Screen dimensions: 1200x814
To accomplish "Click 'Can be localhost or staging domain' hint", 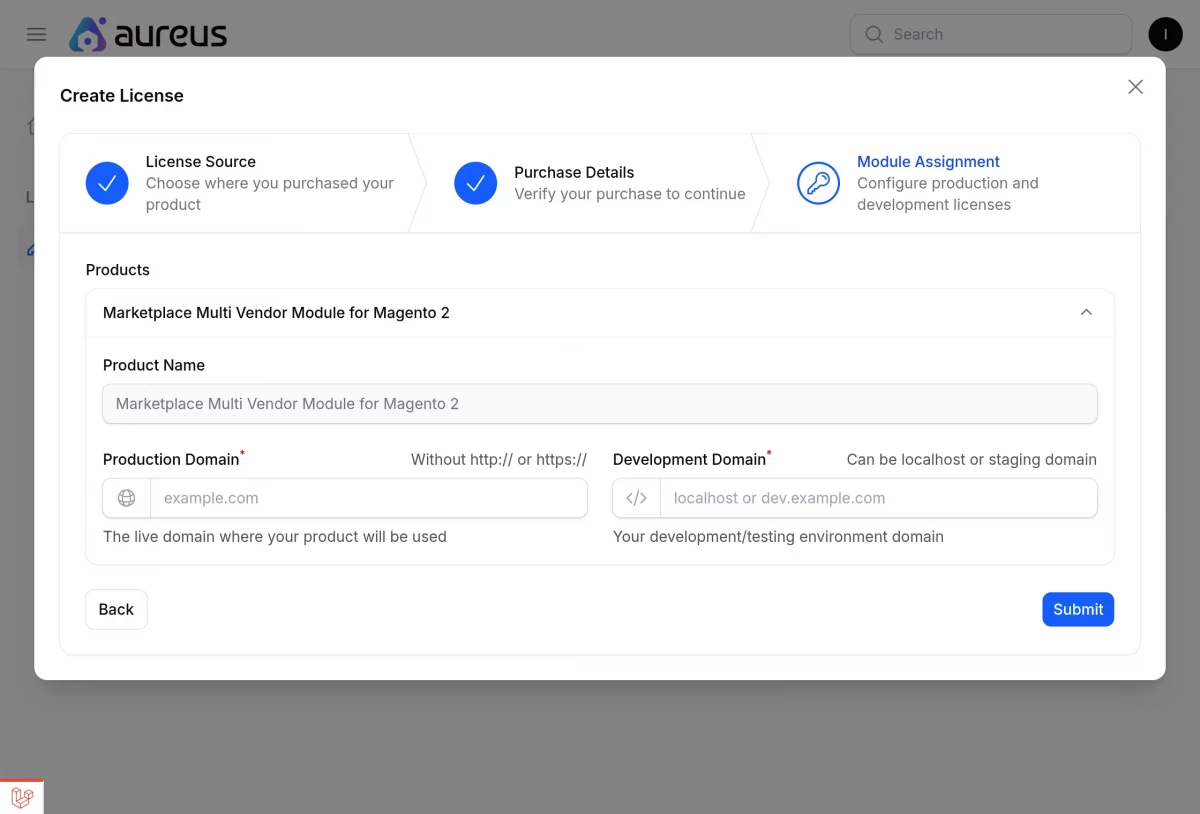I will [x=972, y=460].
